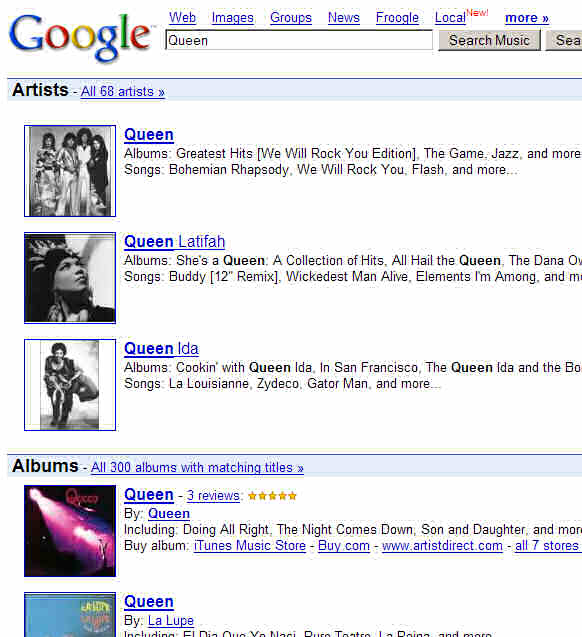Viewport: 582px width, 637px height.
Task: Click the Artists section heading
Action: coord(40,90)
